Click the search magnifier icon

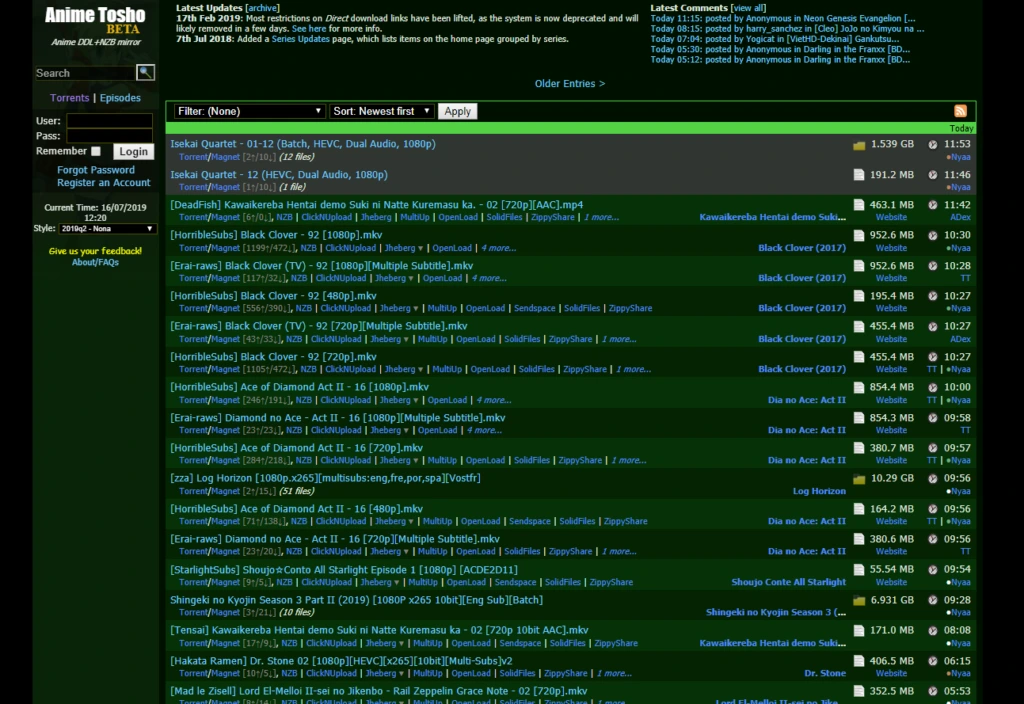point(146,72)
